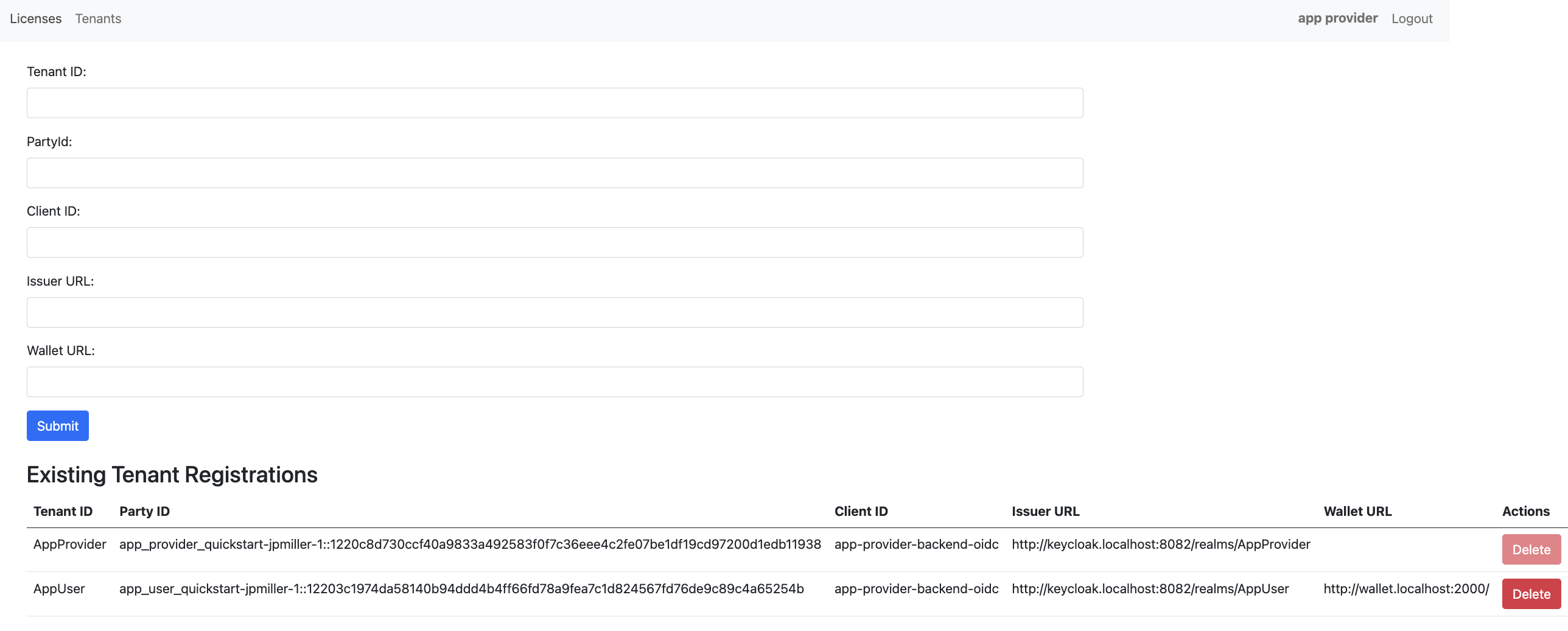Viewport: 1568px width, 631px height.
Task: Delete the AppUser tenant registration
Action: pos(1531,593)
